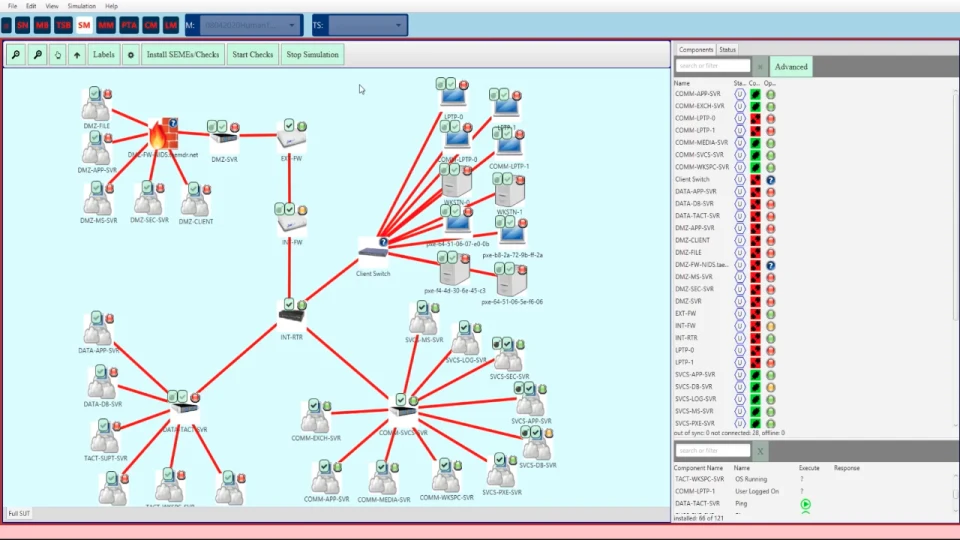960x540 pixels.
Task: Toggle the MM module button
Action: click(x=105, y=25)
